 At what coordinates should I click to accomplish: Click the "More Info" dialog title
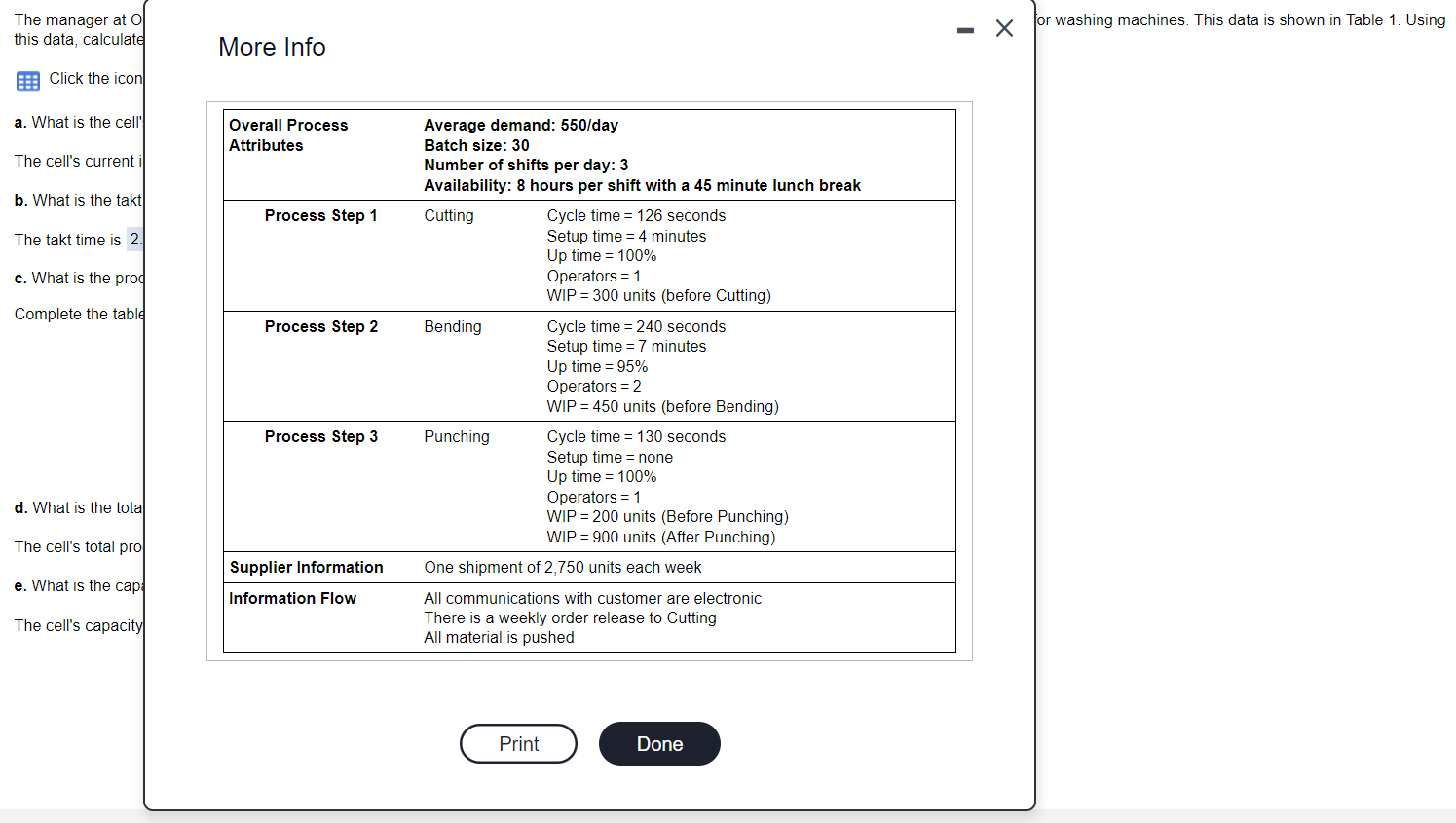pyautogui.click(x=272, y=47)
